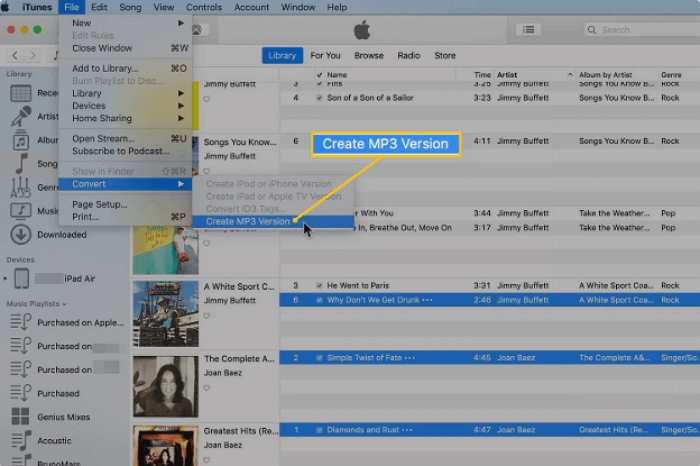The image size is (700, 466).
Task: Switch to the For You tab
Action: tap(325, 56)
